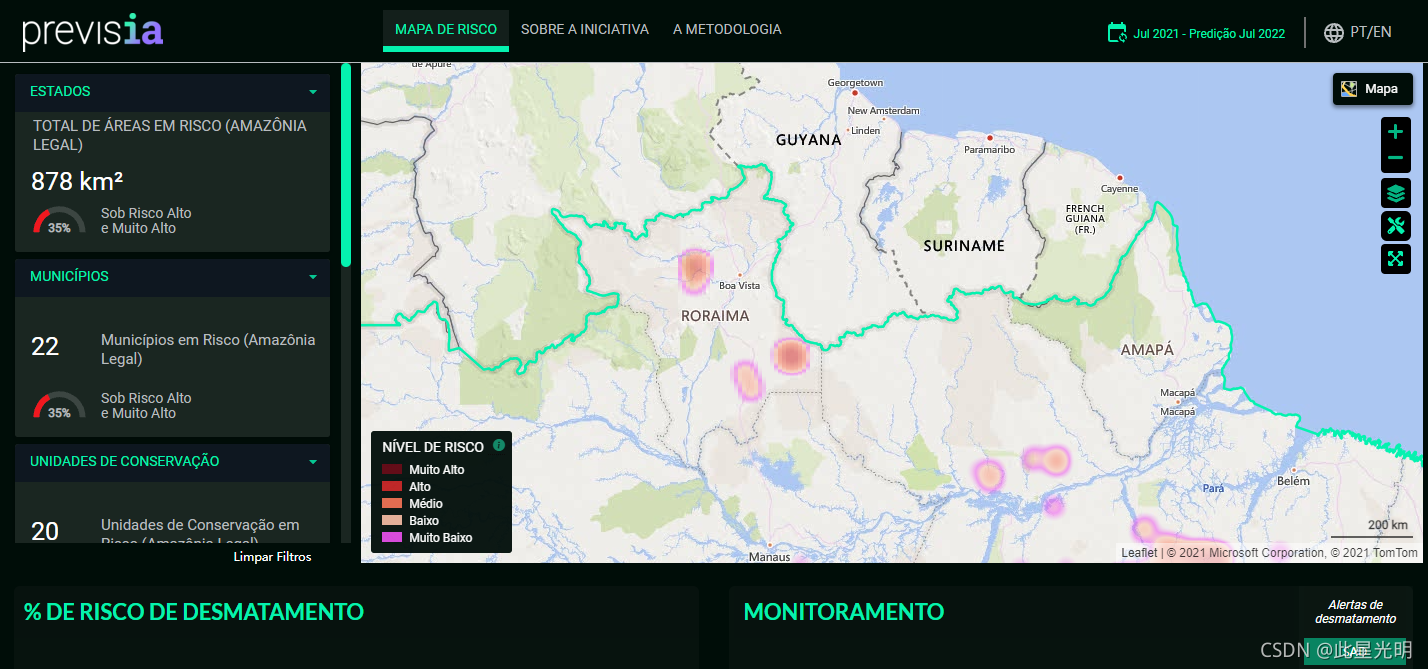Click the Muito Baixo legend color swatch
This screenshot has width=1428, height=669.
pos(391,538)
